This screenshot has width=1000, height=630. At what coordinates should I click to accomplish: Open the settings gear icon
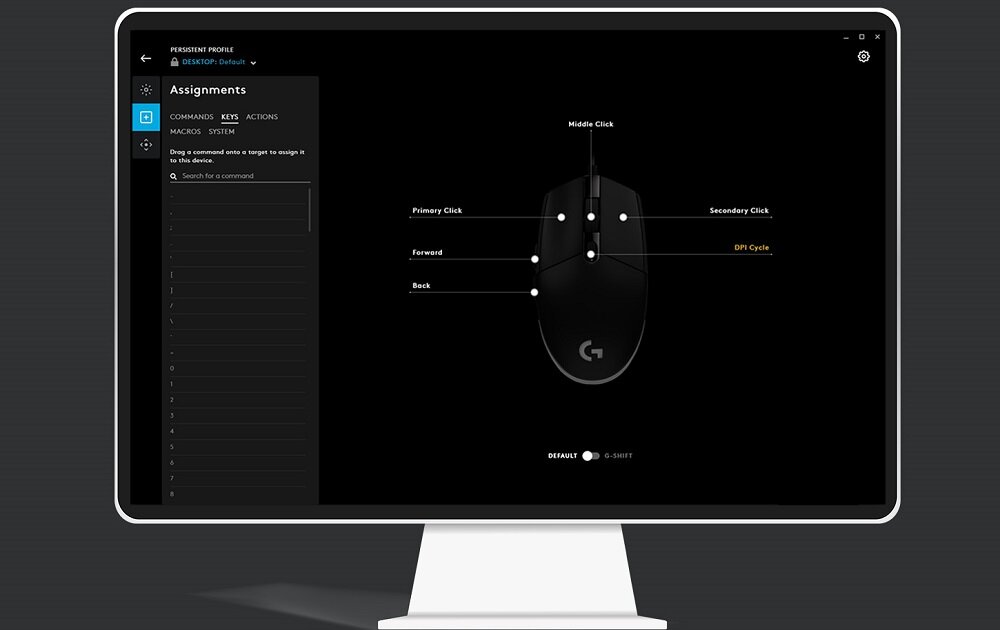point(864,57)
